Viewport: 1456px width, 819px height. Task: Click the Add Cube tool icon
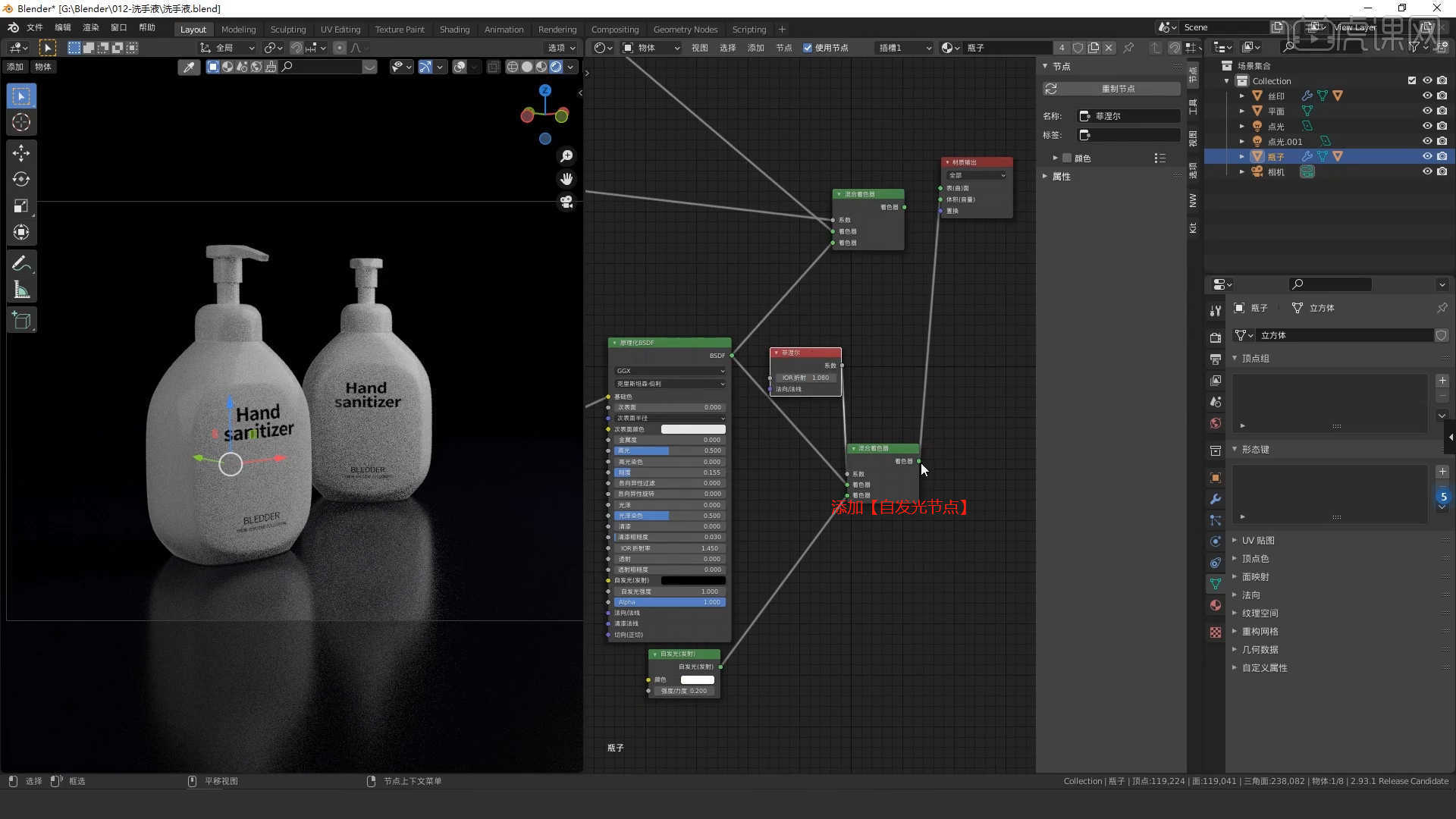click(x=21, y=321)
